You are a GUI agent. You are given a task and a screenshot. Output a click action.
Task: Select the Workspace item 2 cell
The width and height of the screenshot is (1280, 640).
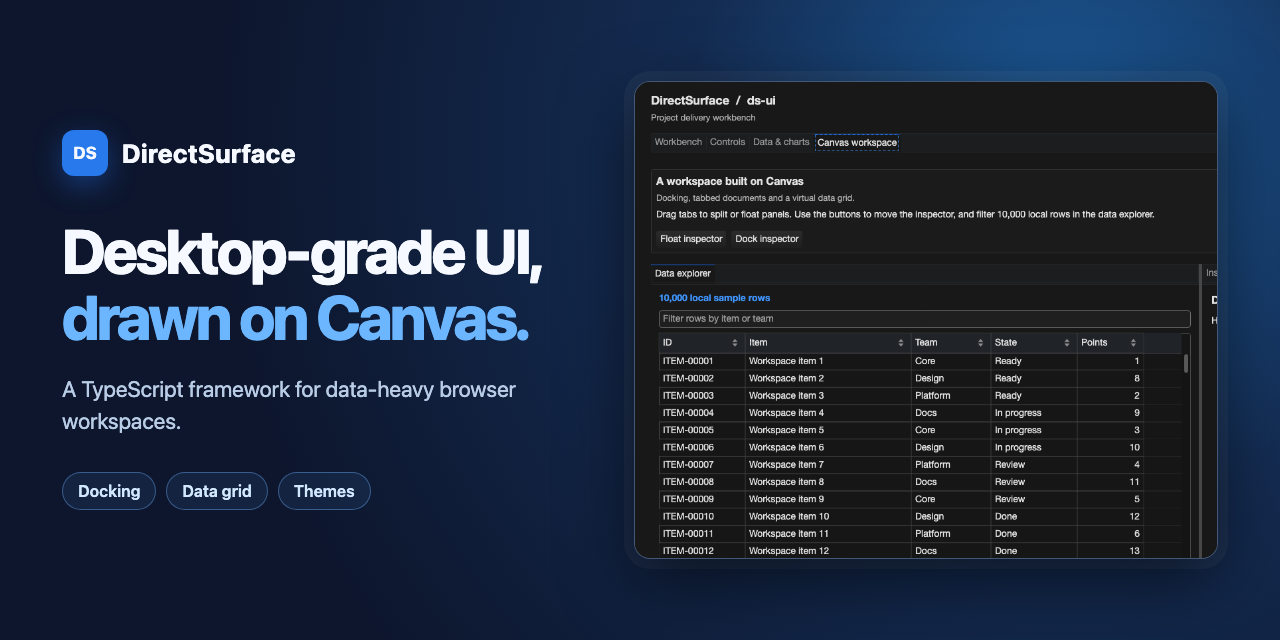[828, 379]
